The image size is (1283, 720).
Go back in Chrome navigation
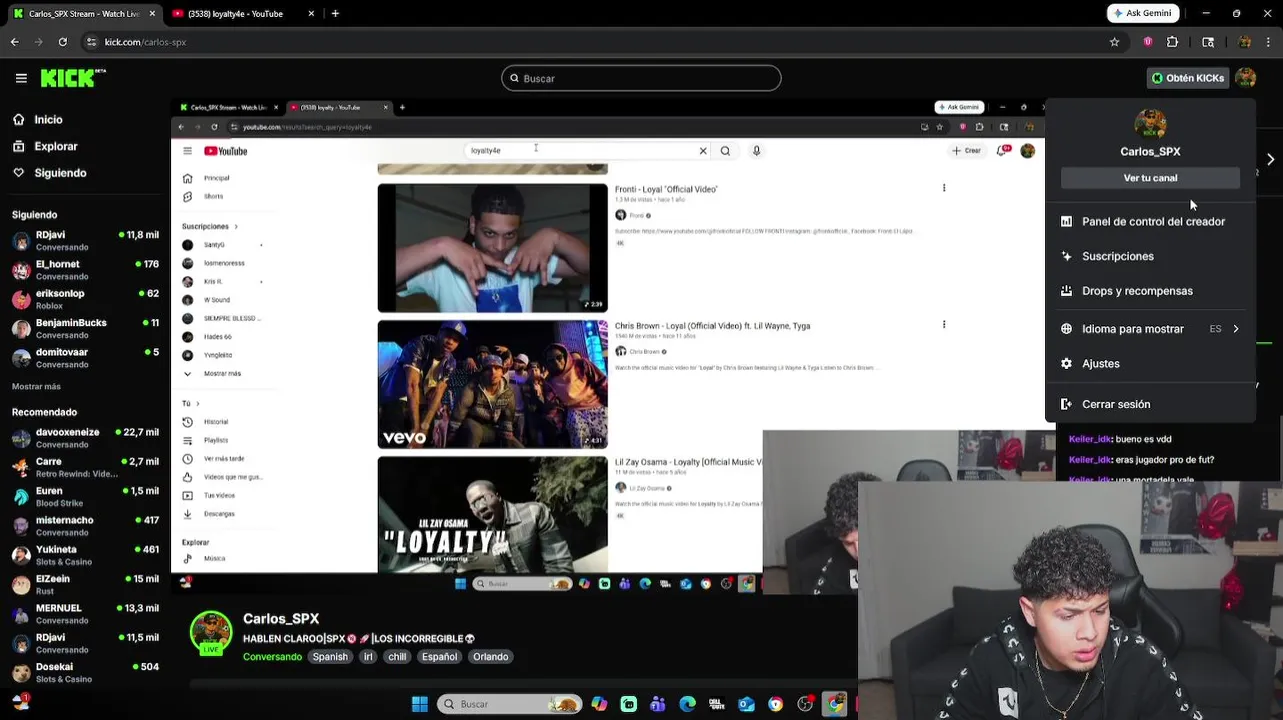click(14, 42)
